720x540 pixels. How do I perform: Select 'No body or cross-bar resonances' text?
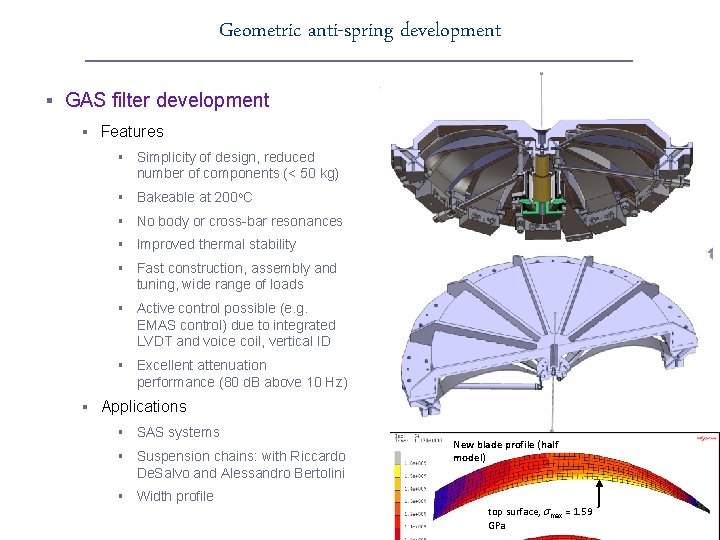point(240,221)
